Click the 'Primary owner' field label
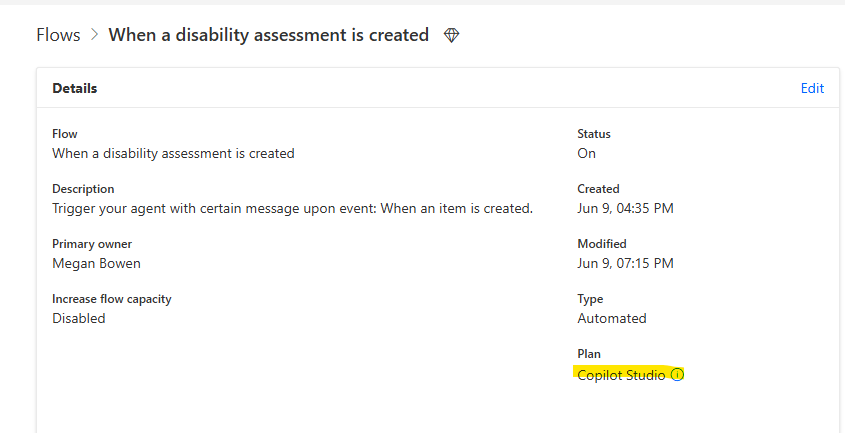This screenshot has width=845, height=433. point(92,244)
